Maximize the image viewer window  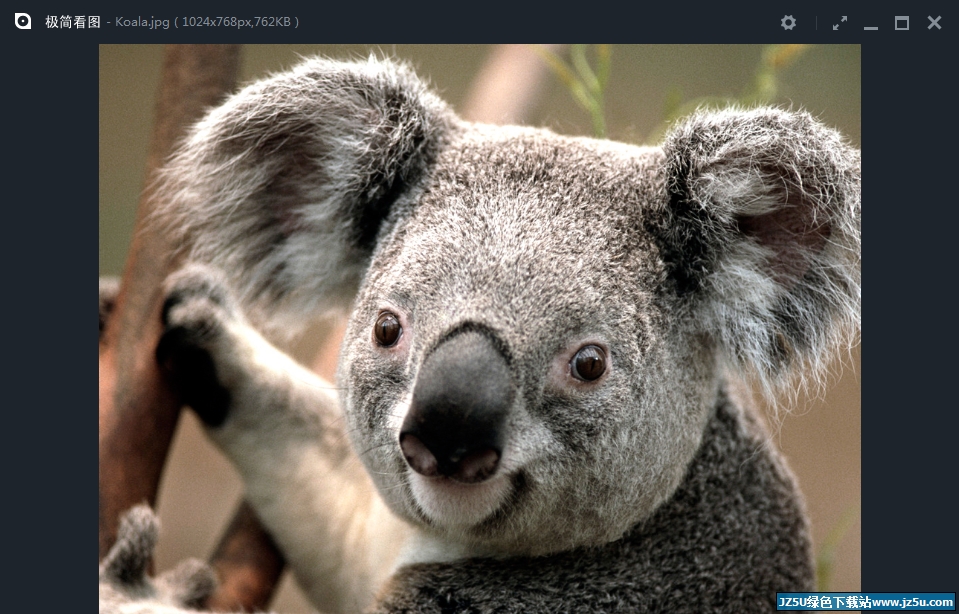point(902,23)
